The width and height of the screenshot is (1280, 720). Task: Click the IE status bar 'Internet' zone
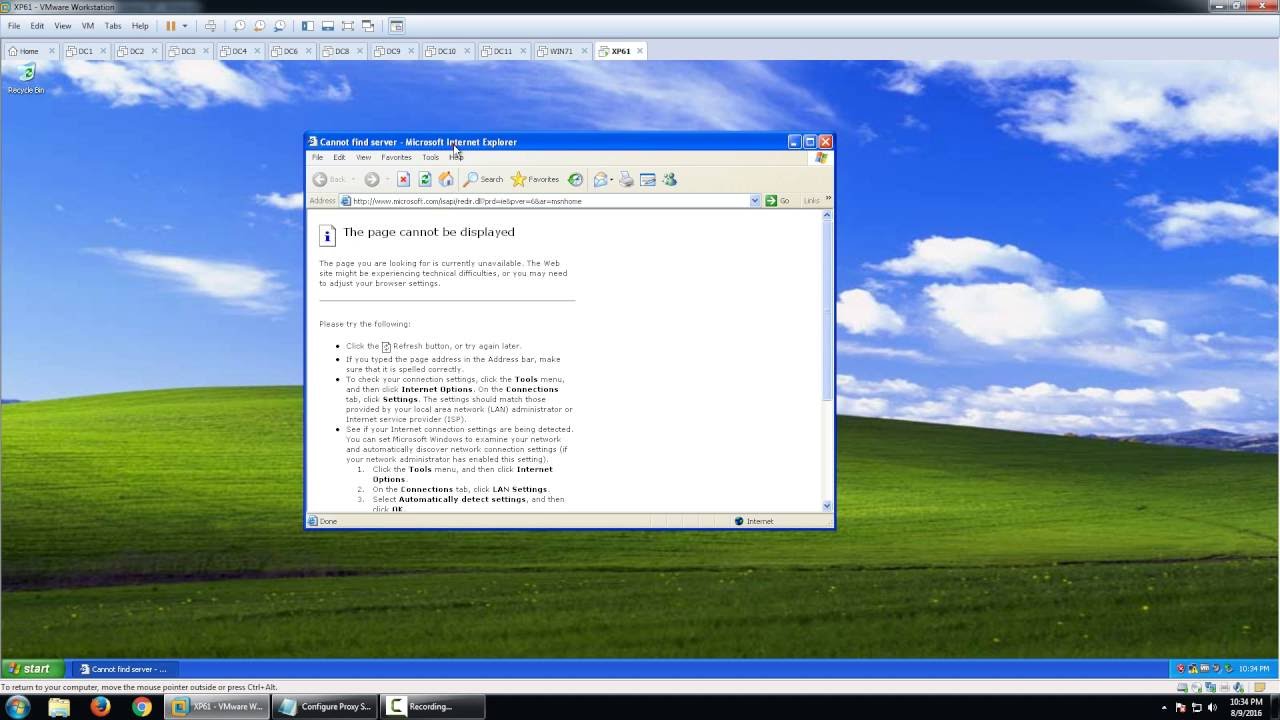click(754, 521)
